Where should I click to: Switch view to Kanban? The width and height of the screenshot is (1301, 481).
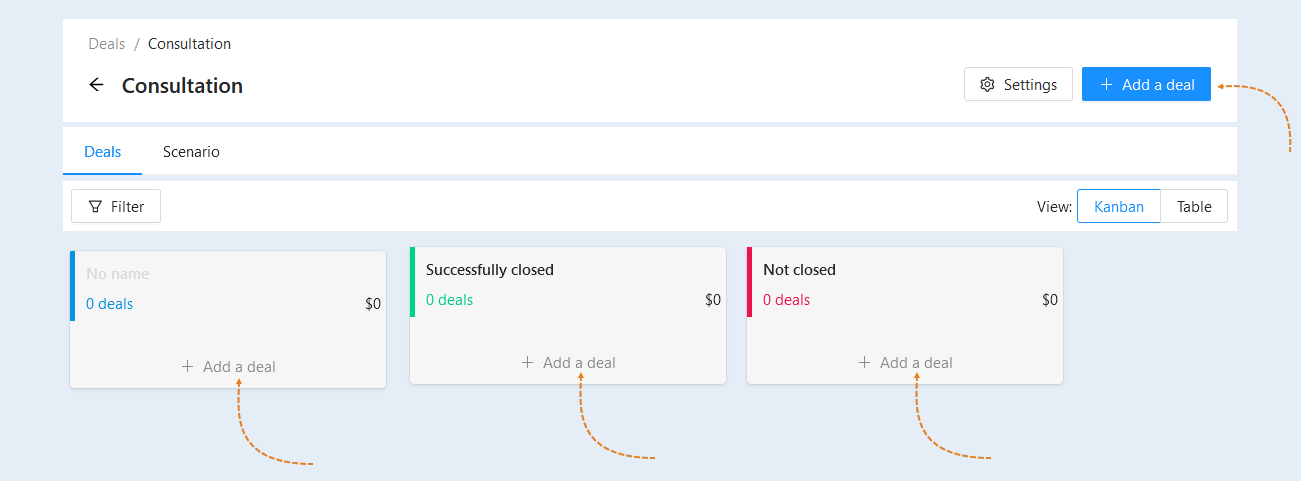(1118, 207)
